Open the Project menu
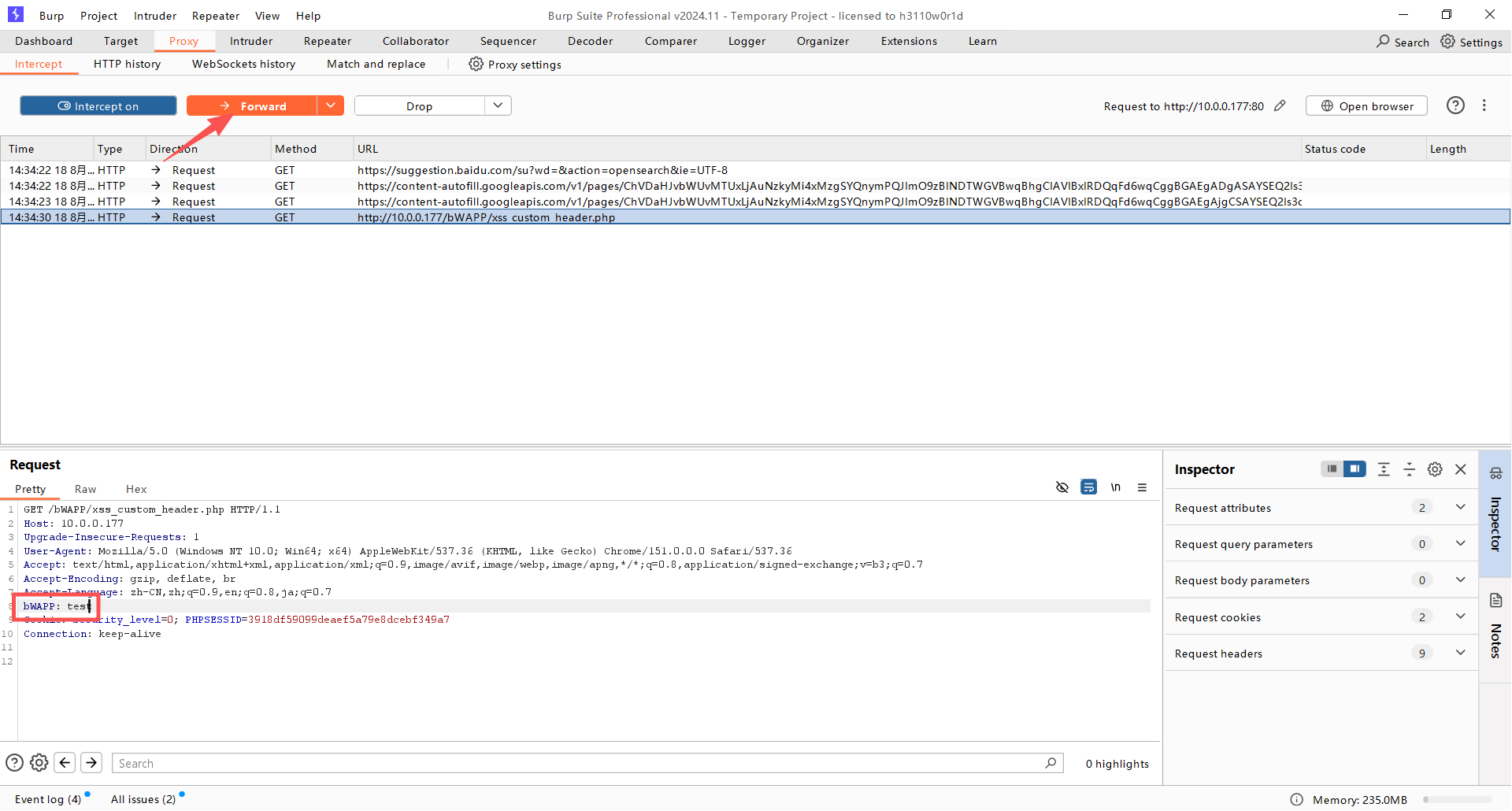Image resolution: width=1512 pixels, height=811 pixels. 98,16
